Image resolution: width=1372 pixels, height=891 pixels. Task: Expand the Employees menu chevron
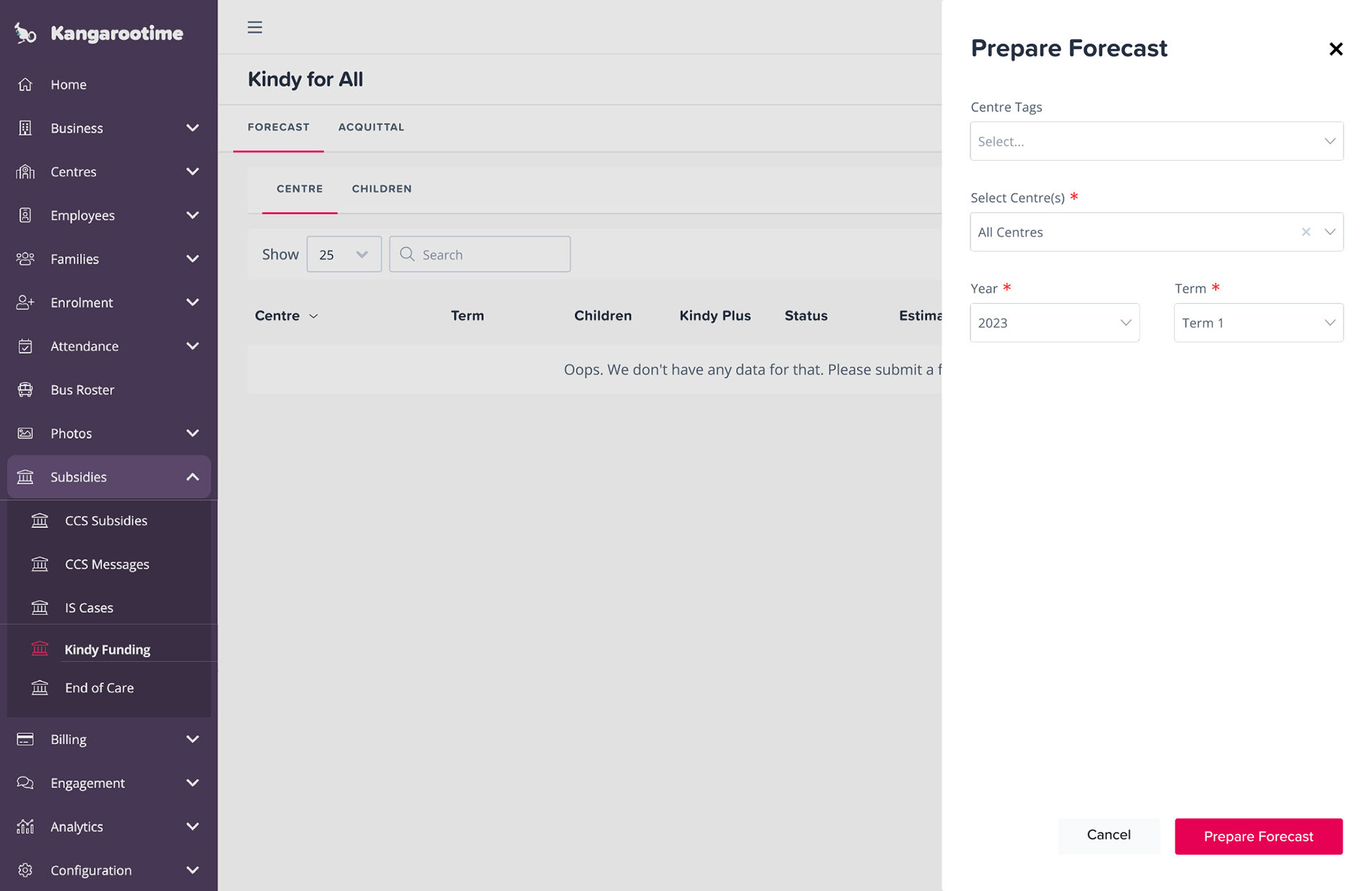[x=192, y=215]
